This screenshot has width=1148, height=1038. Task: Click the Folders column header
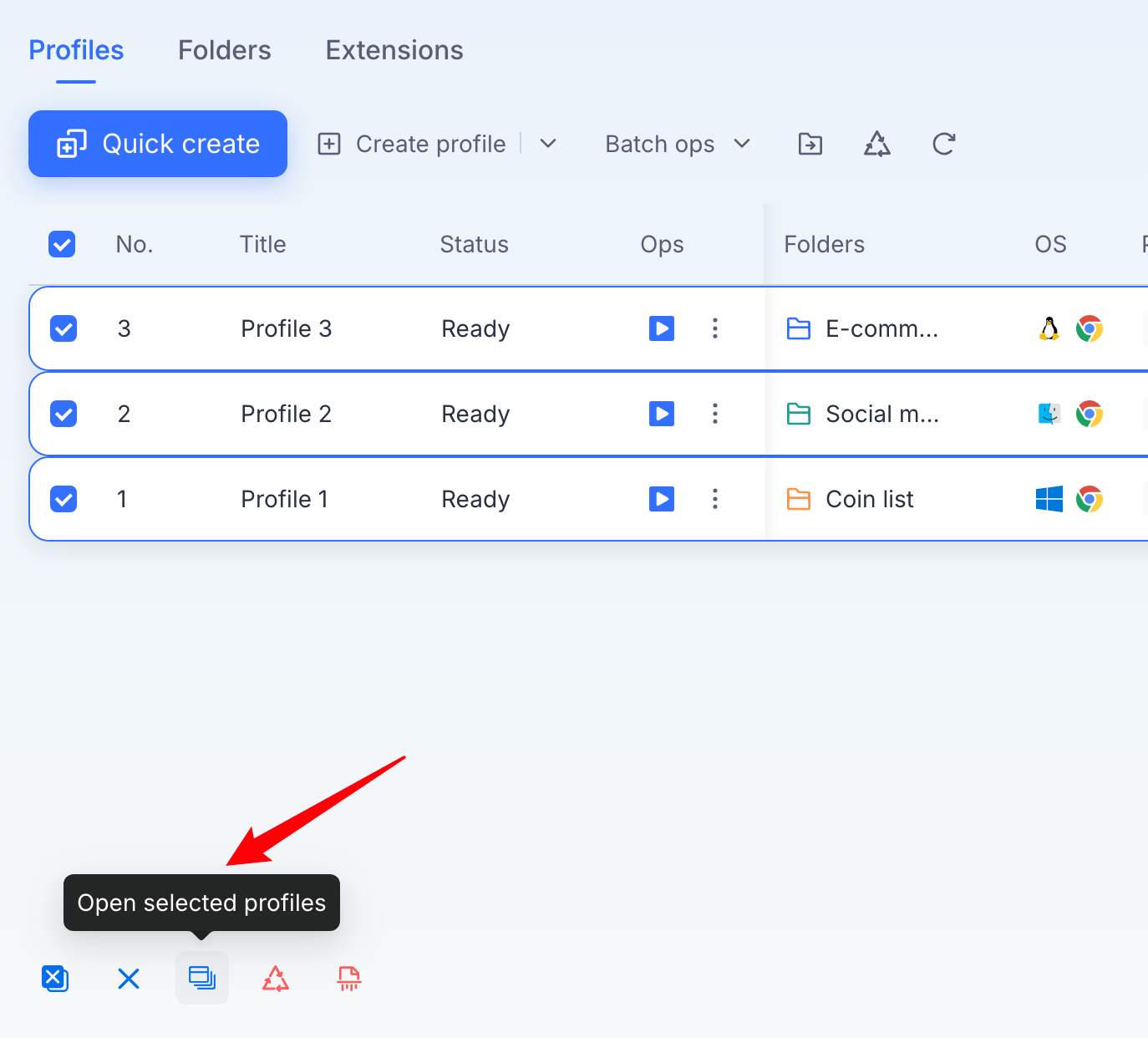tap(825, 244)
